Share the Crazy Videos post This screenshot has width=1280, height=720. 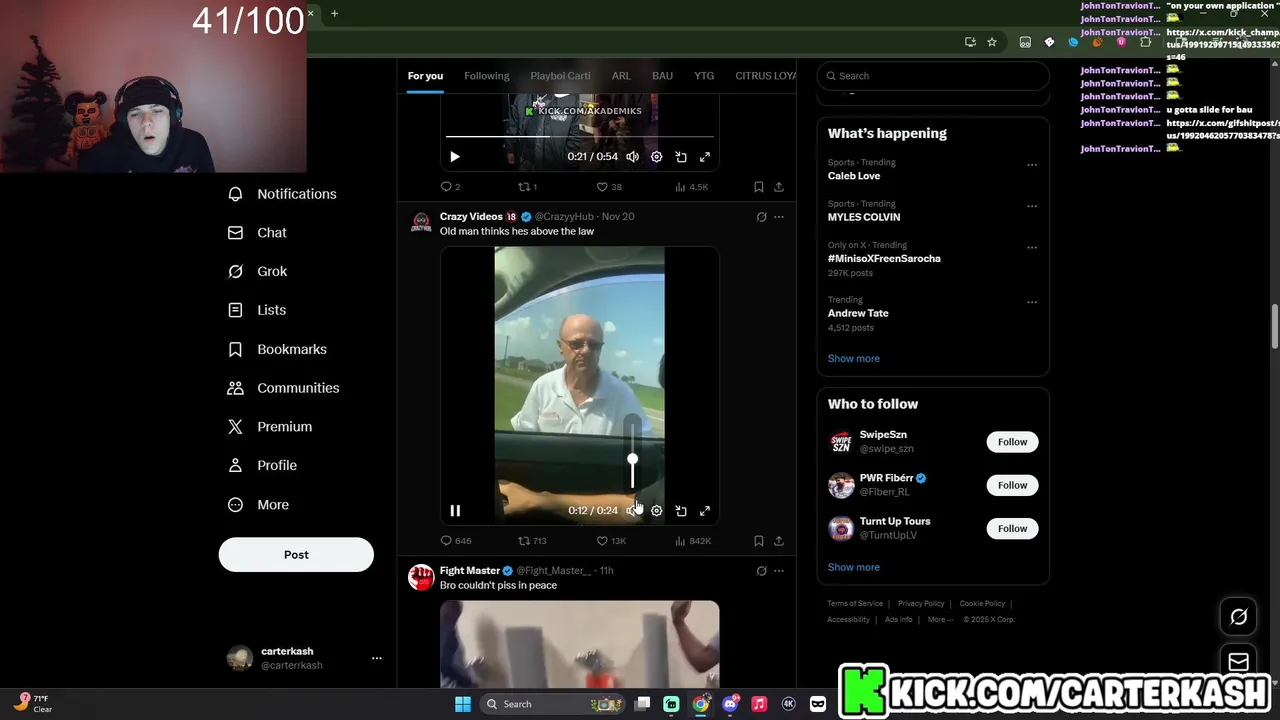[x=779, y=541]
